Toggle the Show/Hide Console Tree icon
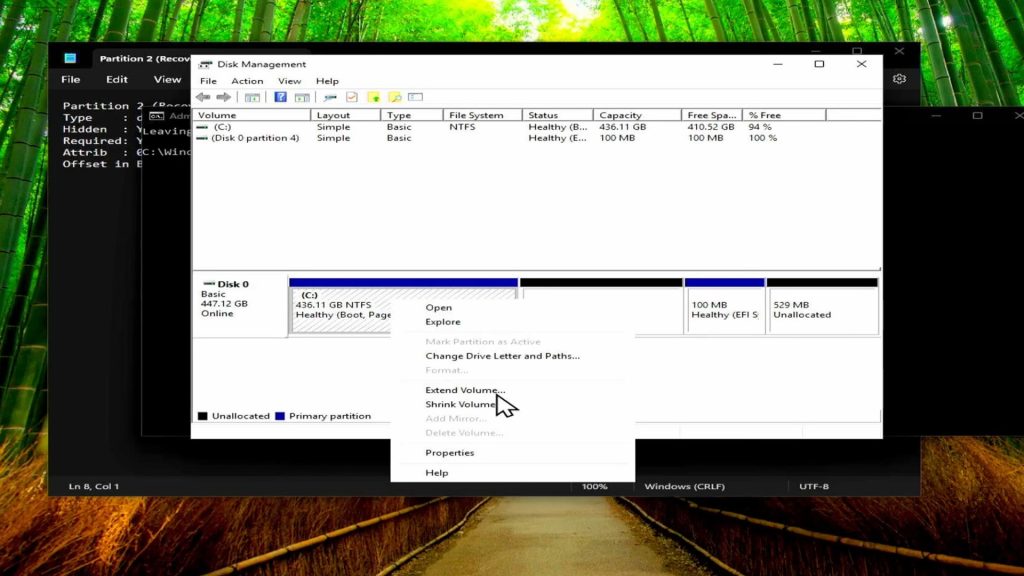Screen dimensions: 1024x576 coord(252,96)
